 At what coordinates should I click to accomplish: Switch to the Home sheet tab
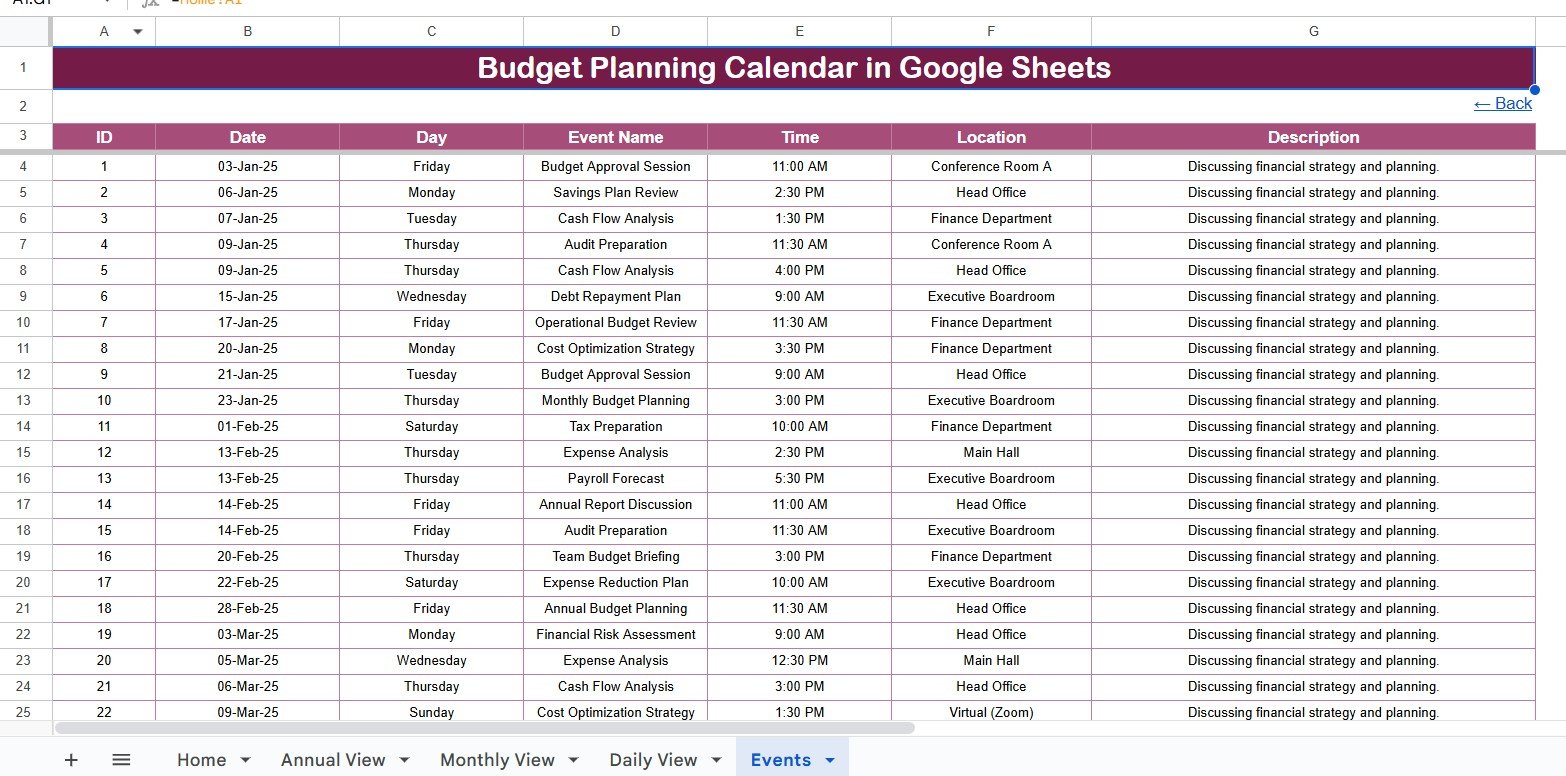201,760
